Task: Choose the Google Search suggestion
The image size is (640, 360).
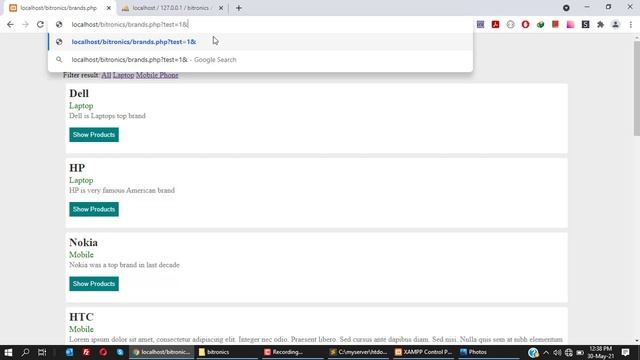Action: click(x=260, y=60)
